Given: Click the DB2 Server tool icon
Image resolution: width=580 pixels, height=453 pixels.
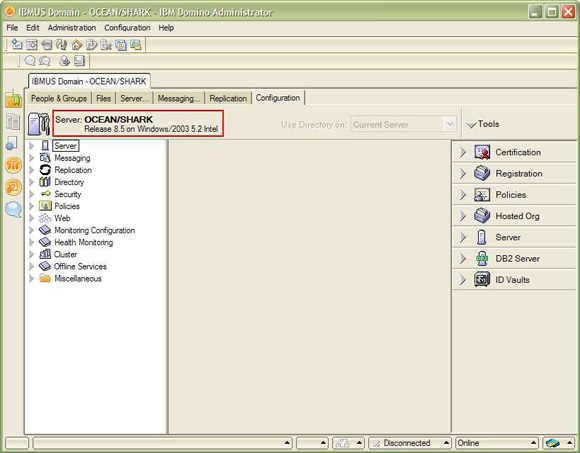Looking at the screenshot, I should point(482,258).
